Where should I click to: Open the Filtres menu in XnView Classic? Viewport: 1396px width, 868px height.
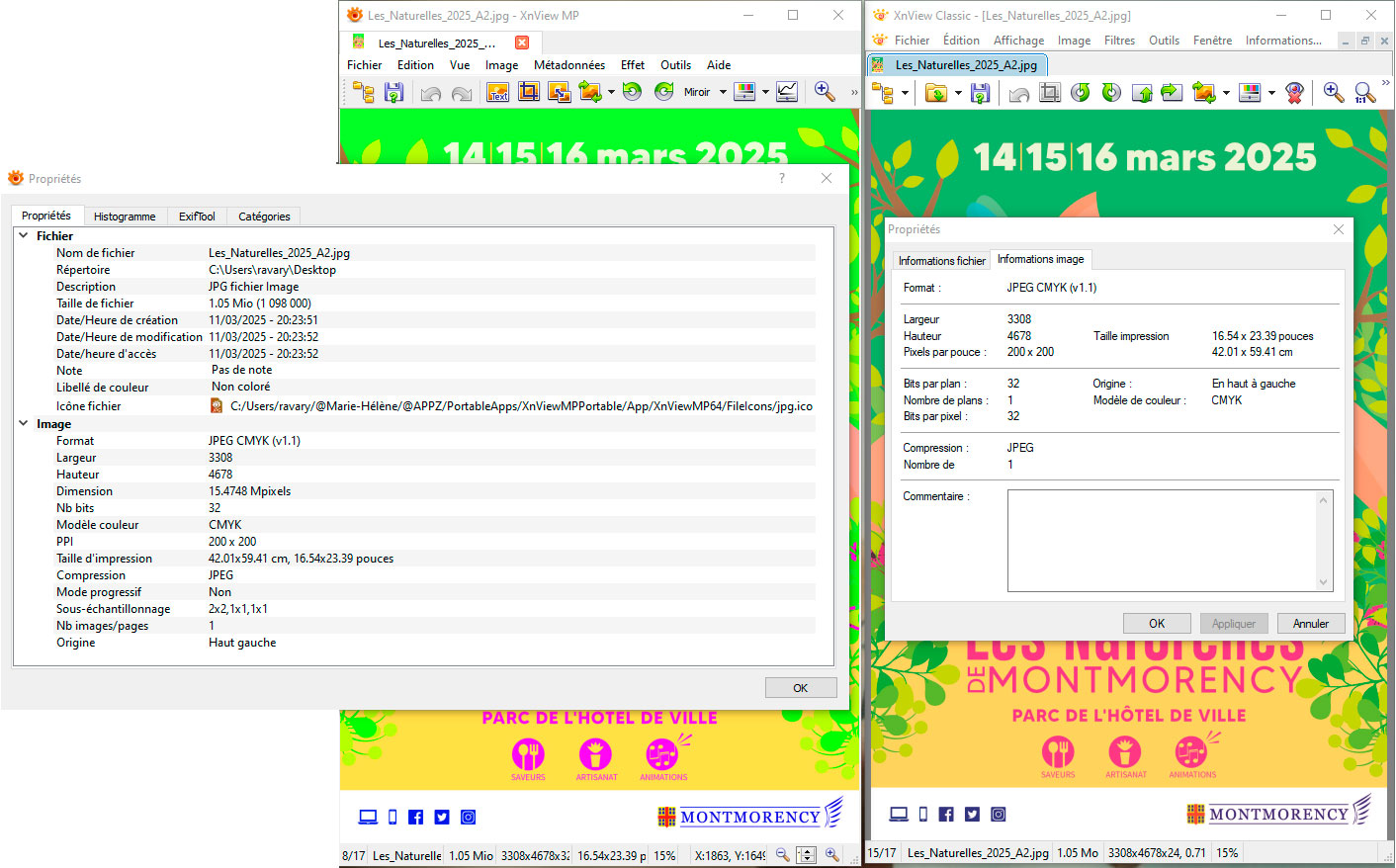(x=1119, y=41)
